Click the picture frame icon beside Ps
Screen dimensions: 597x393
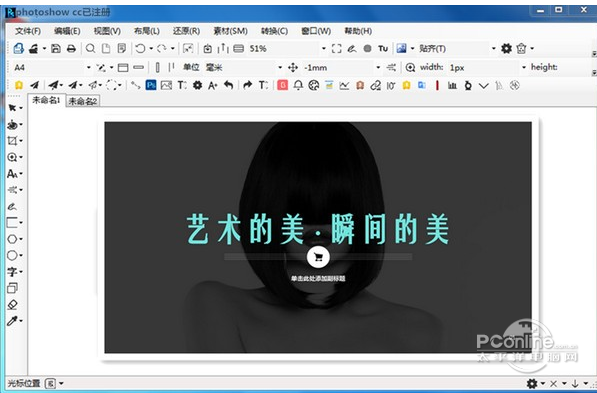point(166,85)
